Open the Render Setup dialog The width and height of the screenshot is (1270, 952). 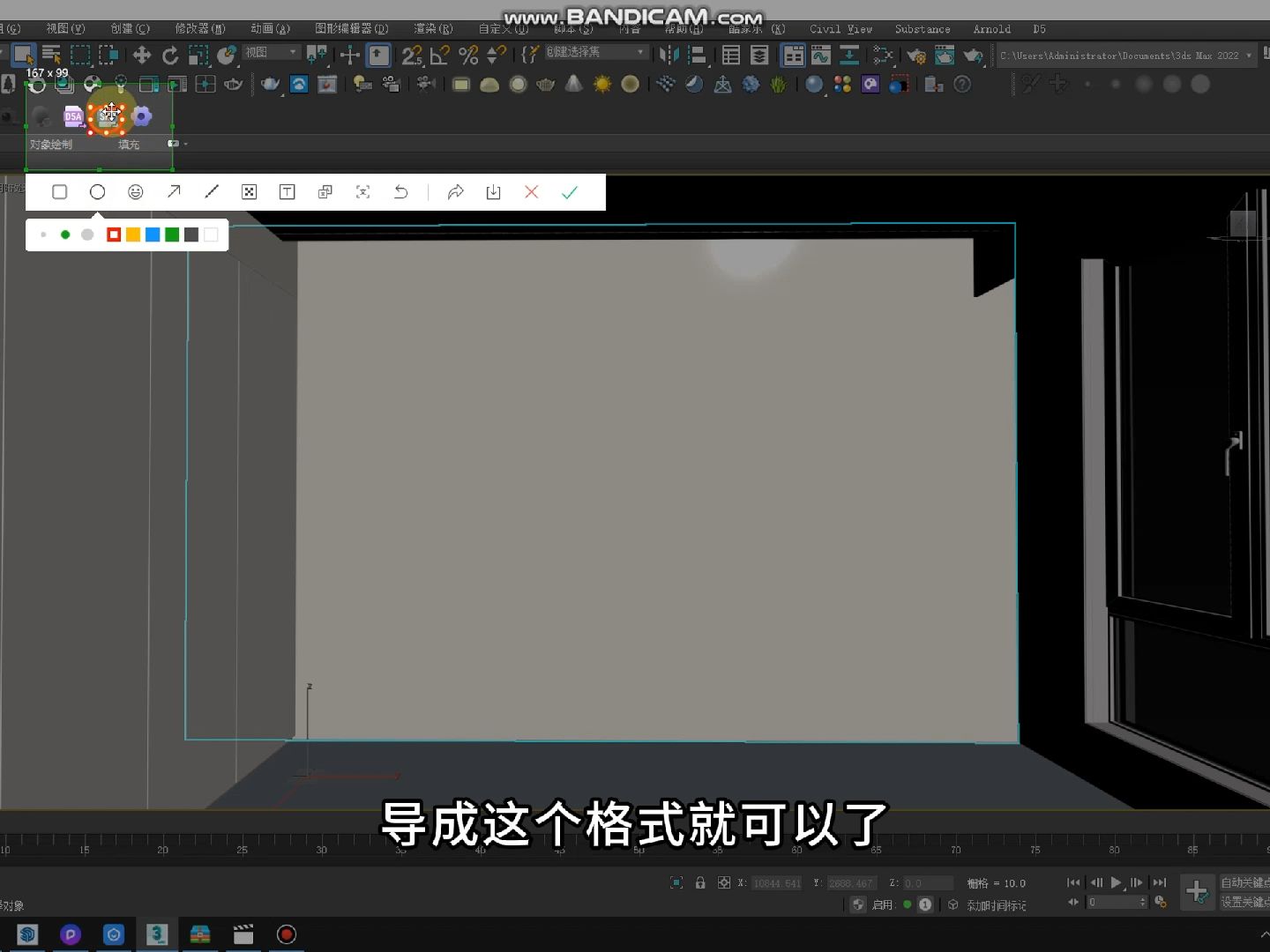(x=918, y=55)
